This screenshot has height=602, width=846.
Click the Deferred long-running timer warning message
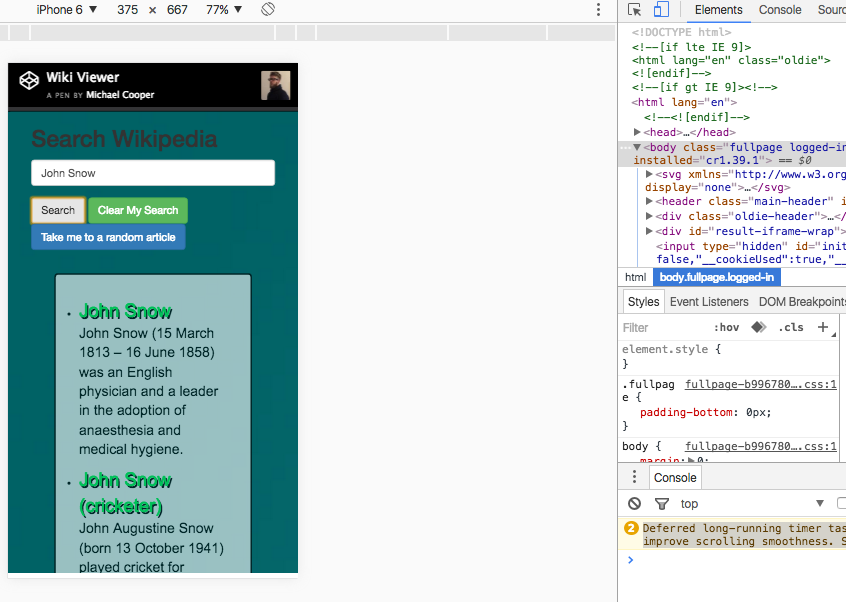point(744,535)
